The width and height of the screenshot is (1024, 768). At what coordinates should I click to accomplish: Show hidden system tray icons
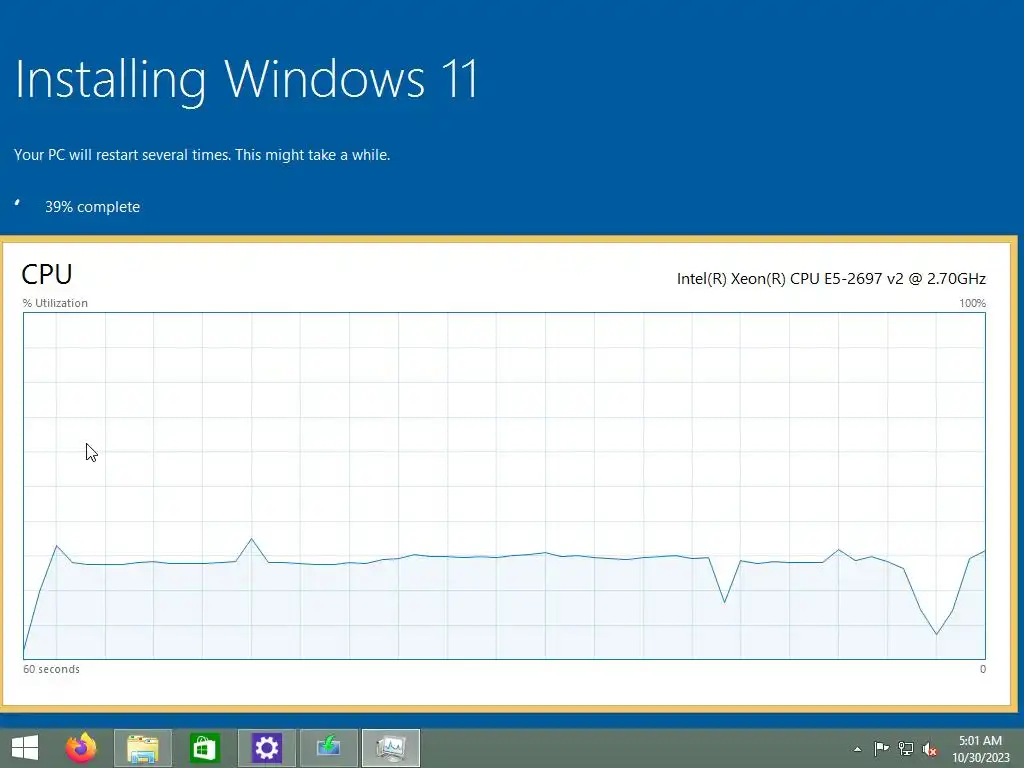857,749
